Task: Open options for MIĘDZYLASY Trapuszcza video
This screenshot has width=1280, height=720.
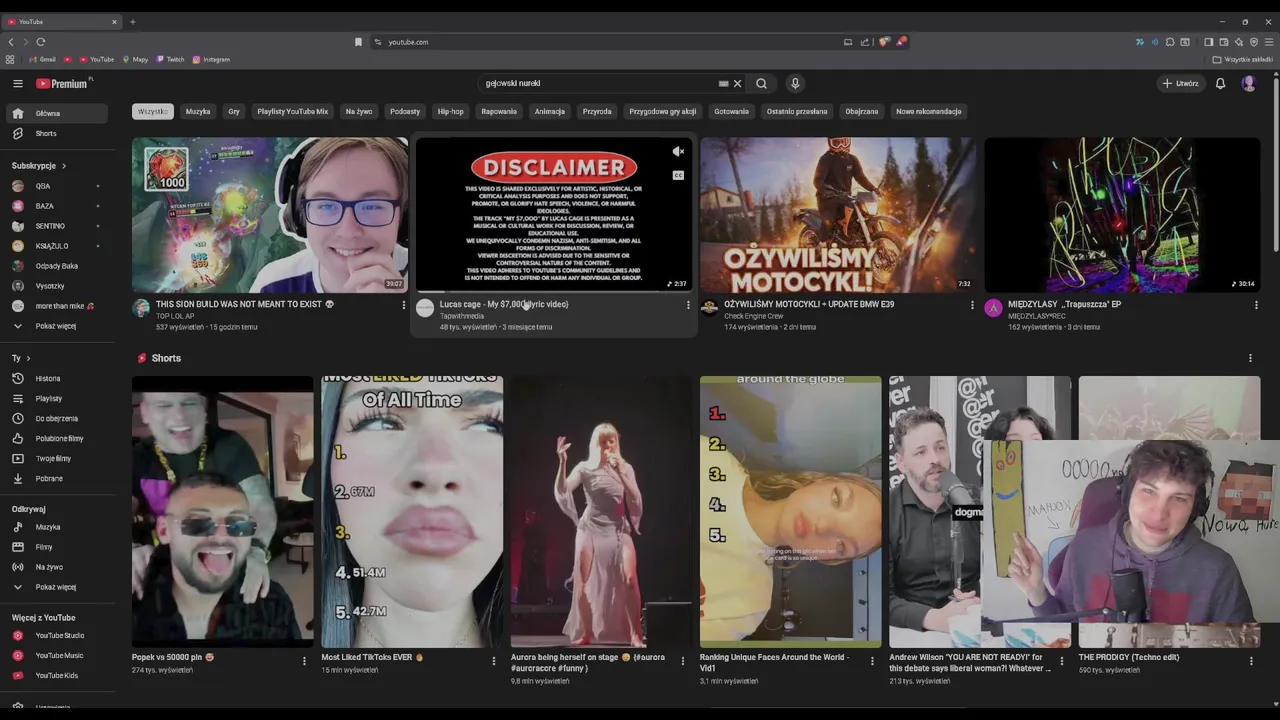Action: (1256, 305)
